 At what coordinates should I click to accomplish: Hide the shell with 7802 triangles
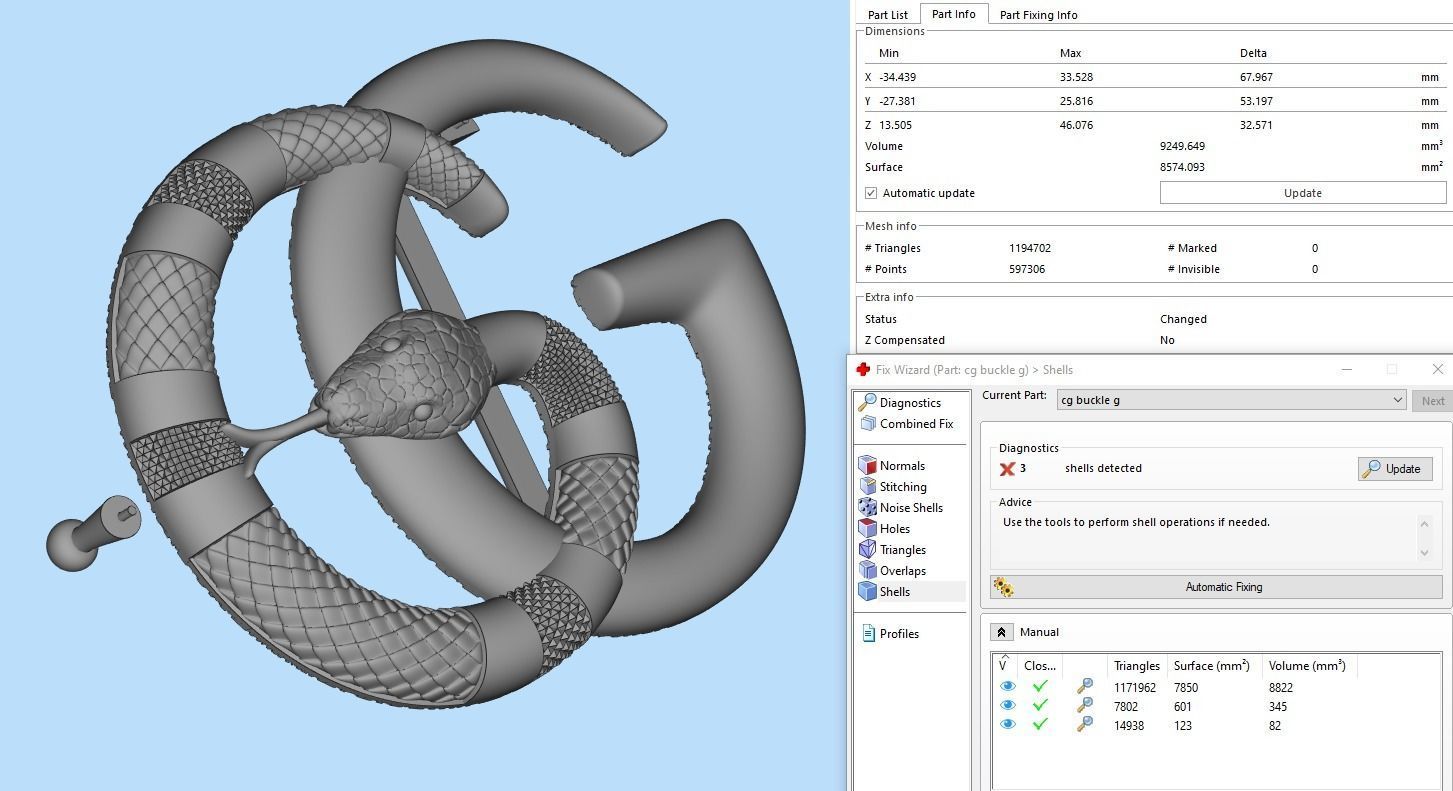pyautogui.click(x=1007, y=706)
